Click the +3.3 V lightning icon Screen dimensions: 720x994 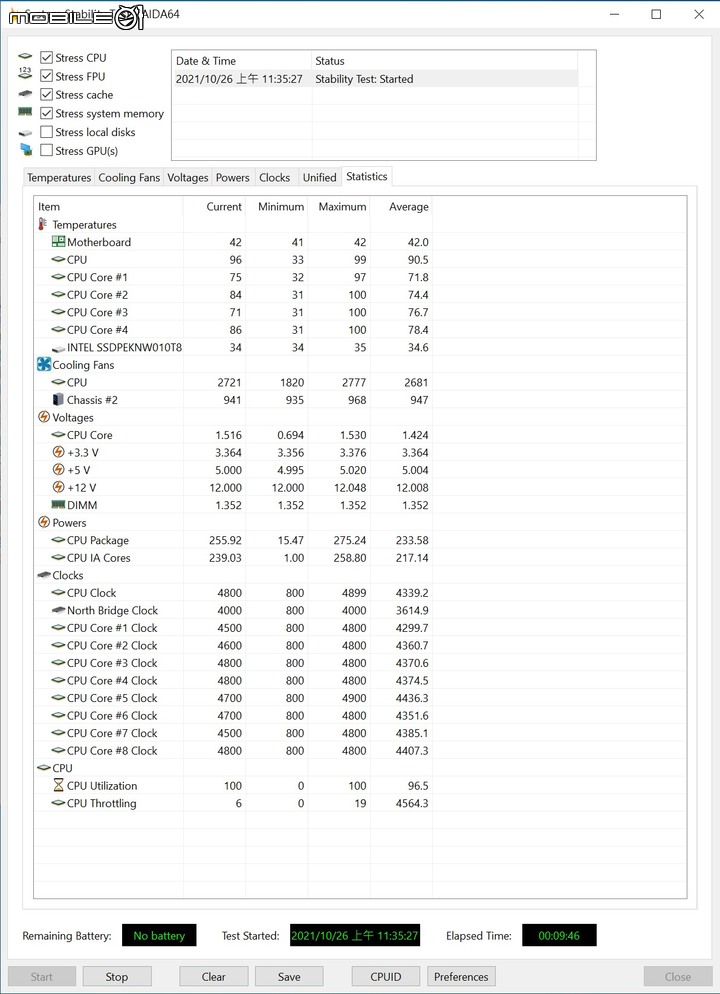[x=58, y=452]
